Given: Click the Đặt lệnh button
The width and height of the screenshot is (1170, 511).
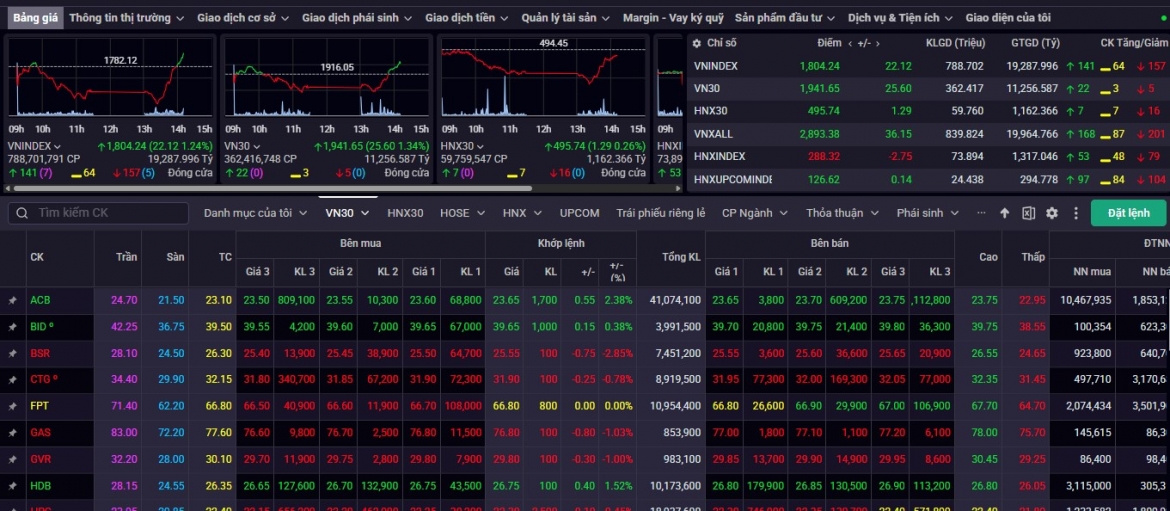Looking at the screenshot, I should (x=1128, y=213).
